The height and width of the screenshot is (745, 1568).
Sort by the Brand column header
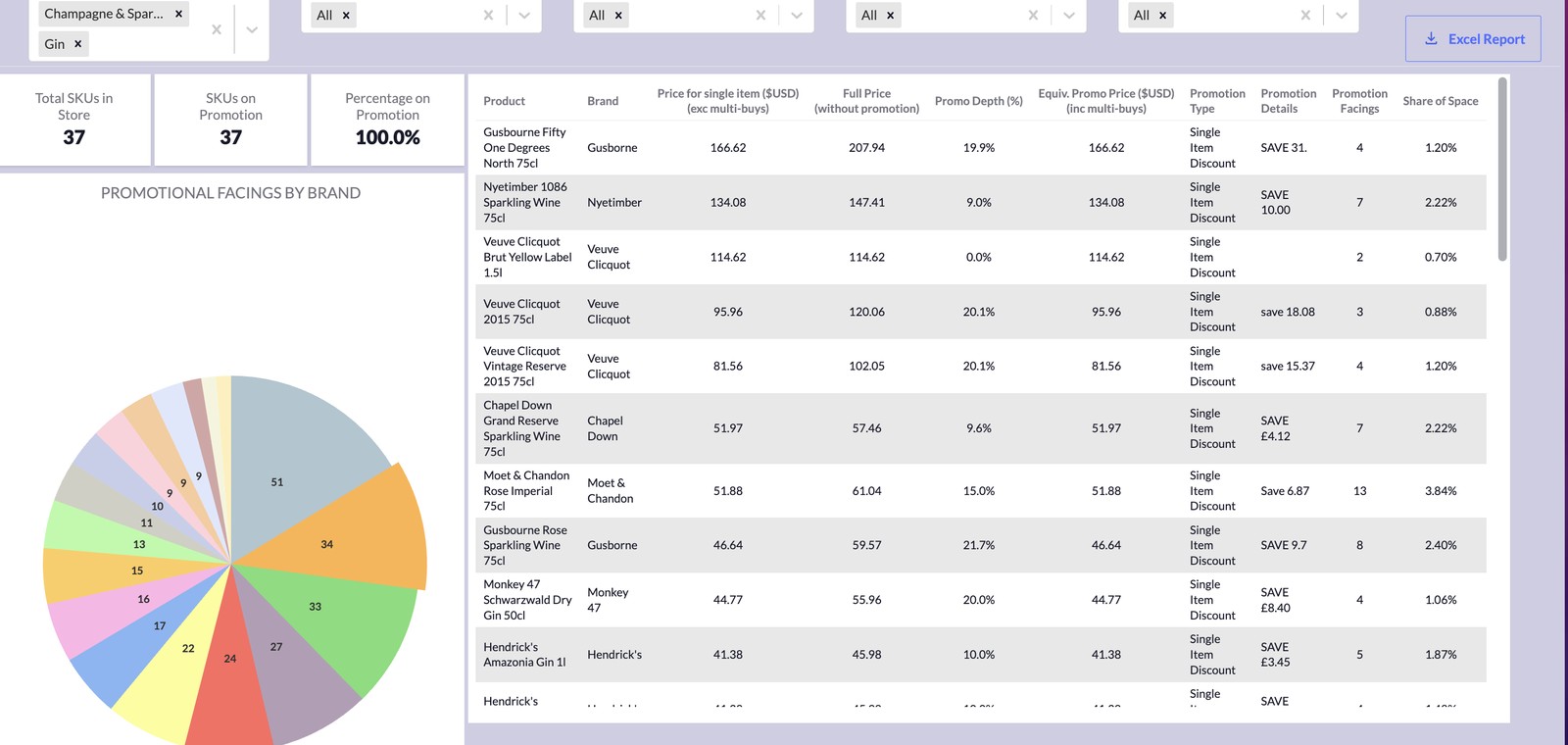click(x=603, y=101)
